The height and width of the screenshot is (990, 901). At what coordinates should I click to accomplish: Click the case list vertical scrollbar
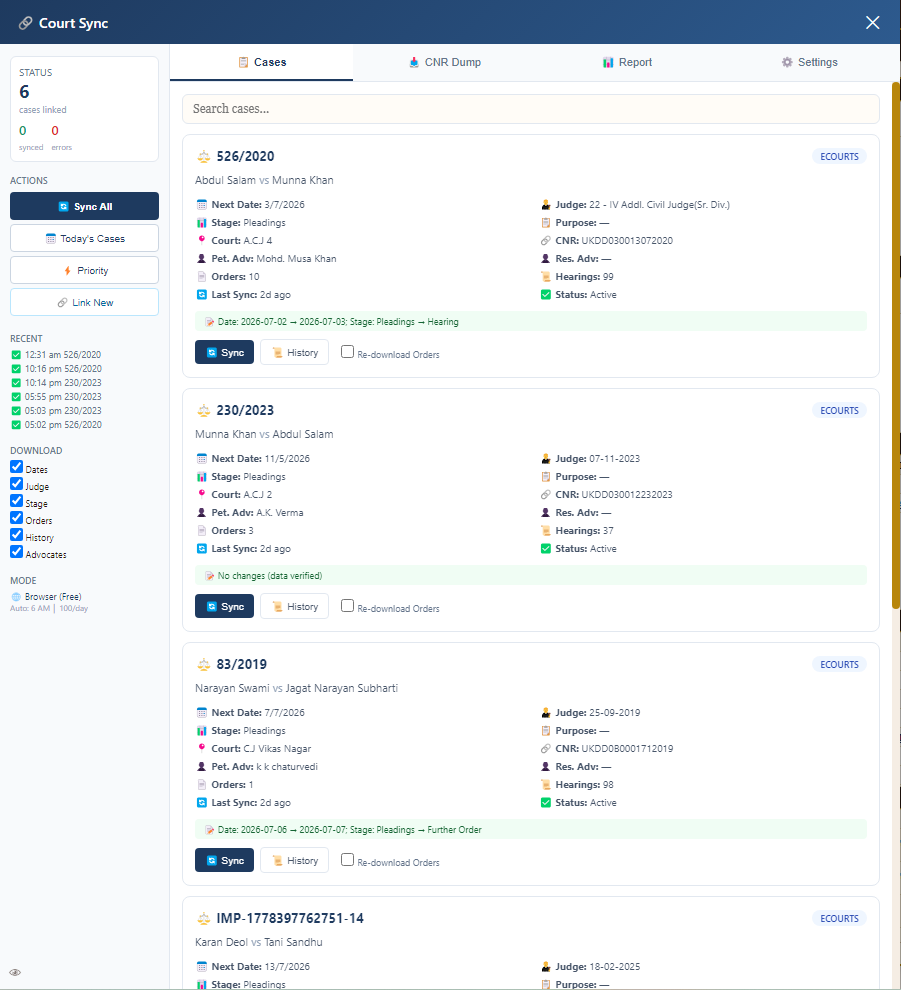pos(896,345)
